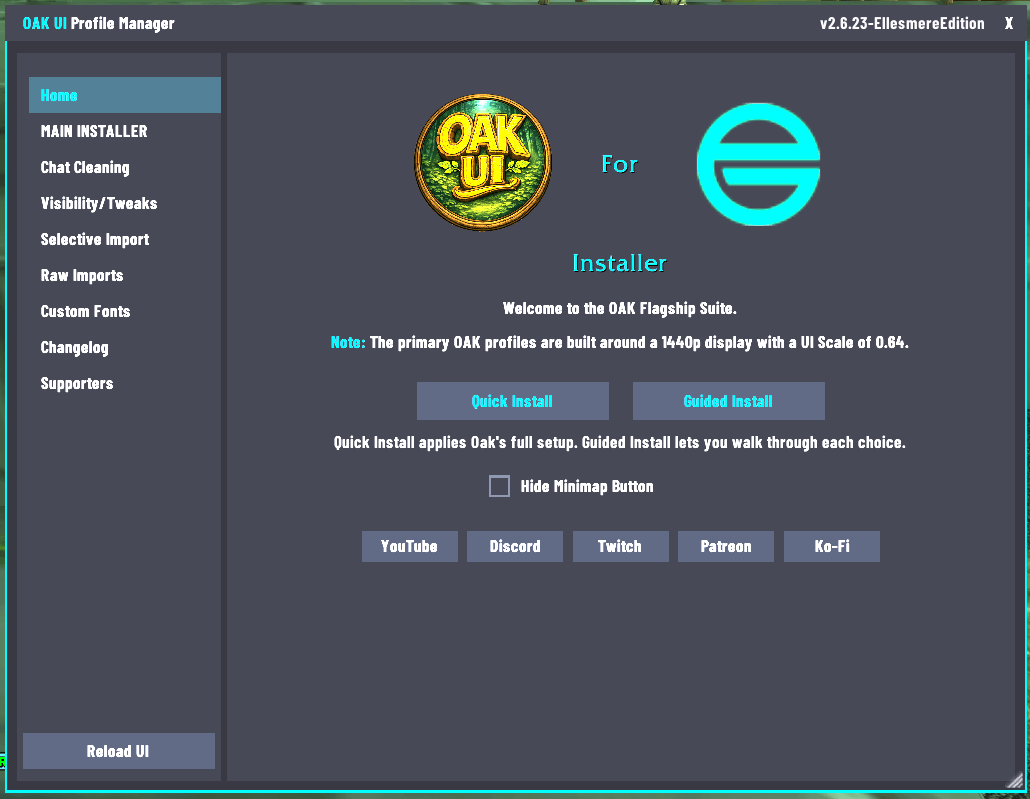Open Custom Fonts section
This screenshot has height=799, width=1030.
click(125, 311)
